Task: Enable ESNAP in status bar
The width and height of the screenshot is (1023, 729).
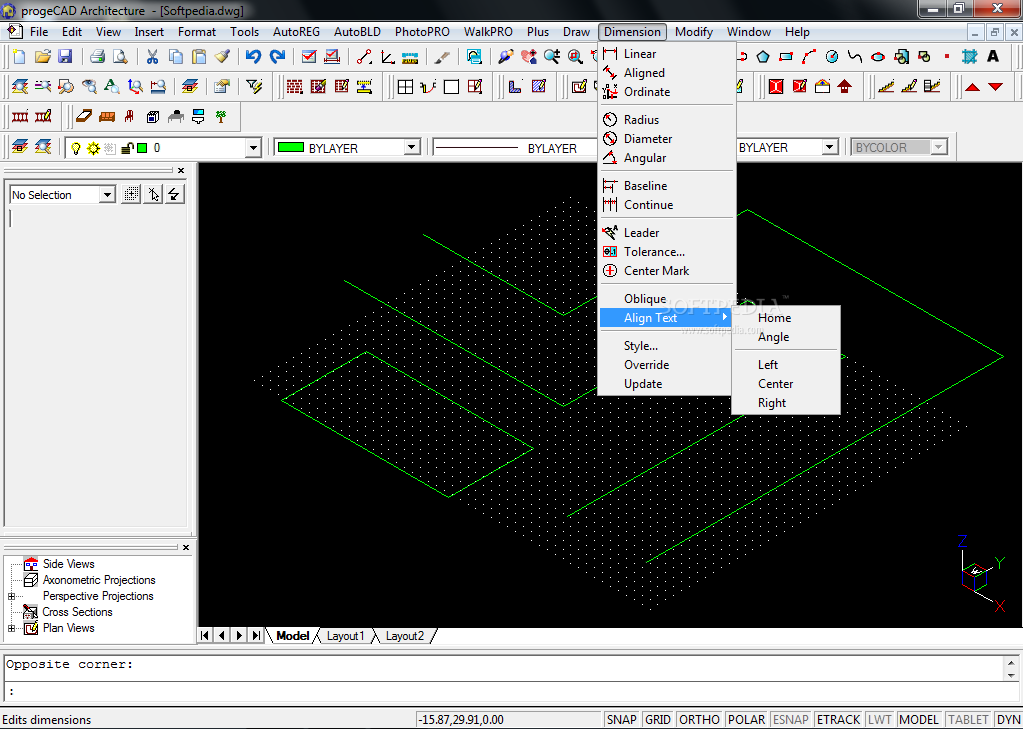Action: pyautogui.click(x=791, y=719)
